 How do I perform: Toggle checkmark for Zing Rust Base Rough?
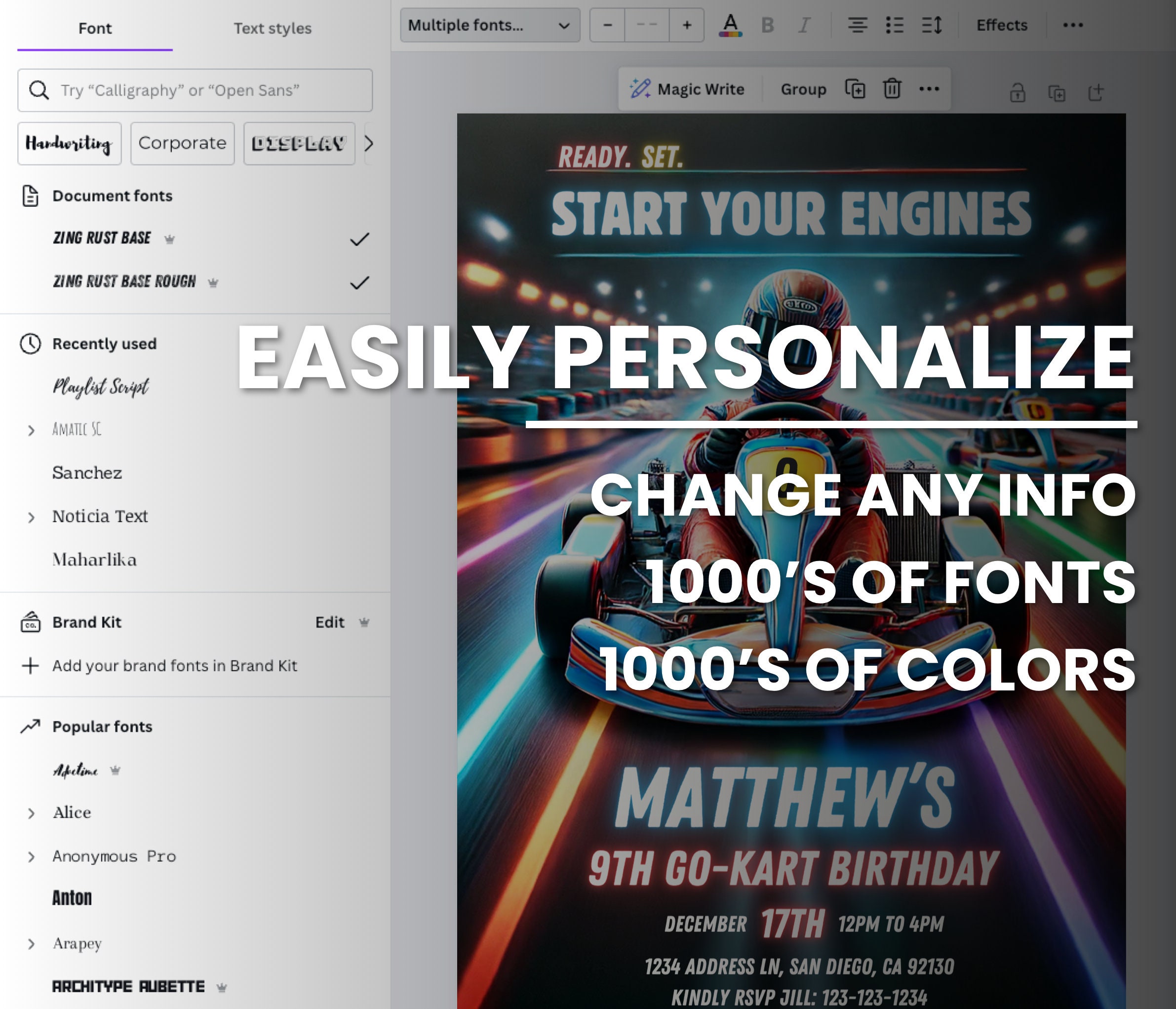pyautogui.click(x=359, y=282)
